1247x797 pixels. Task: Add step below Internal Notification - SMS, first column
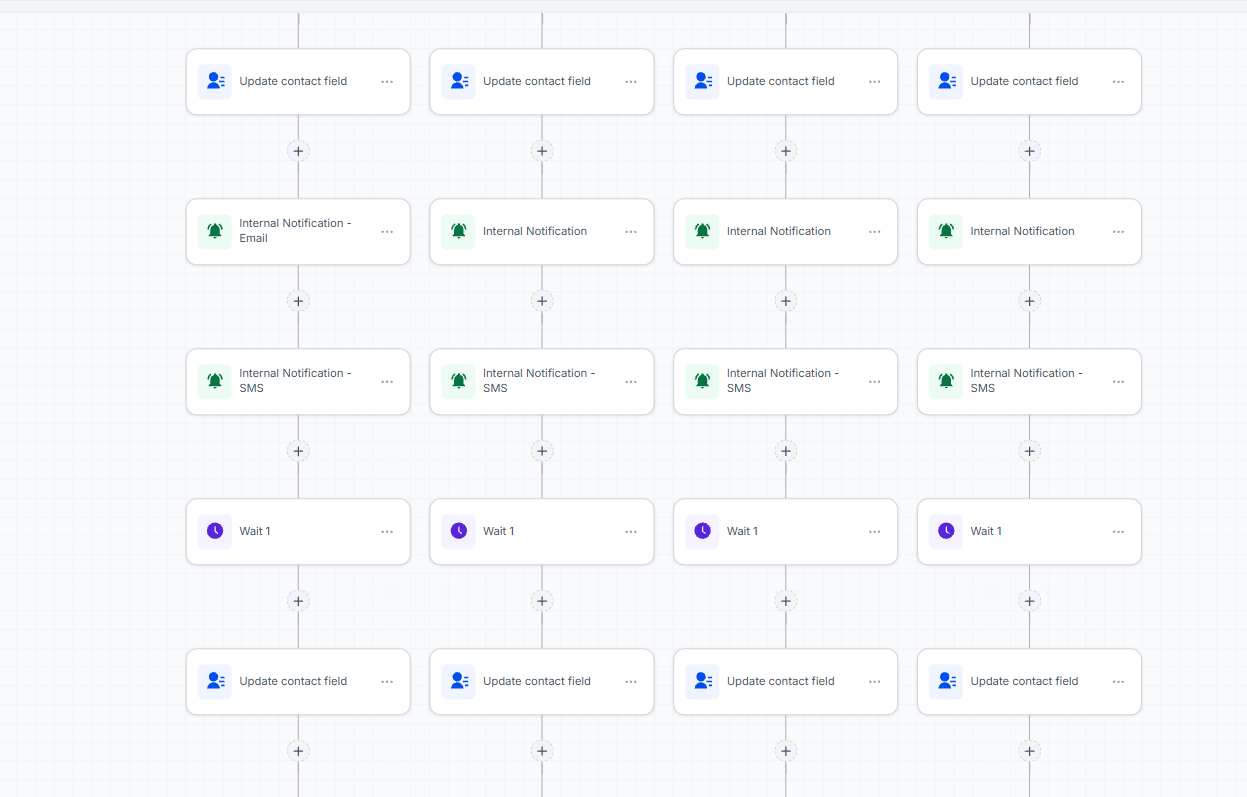click(298, 451)
